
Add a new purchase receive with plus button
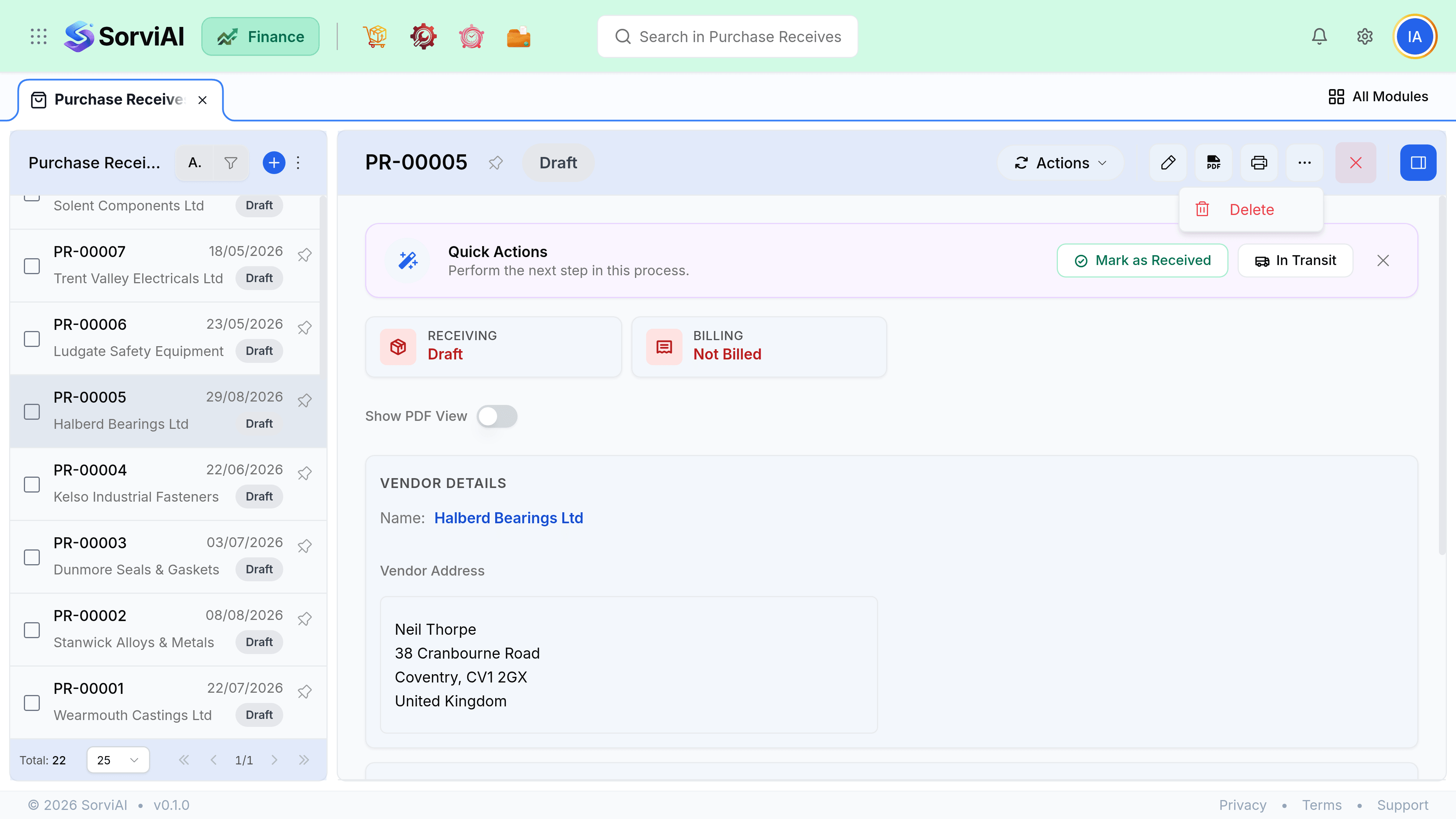click(x=274, y=163)
